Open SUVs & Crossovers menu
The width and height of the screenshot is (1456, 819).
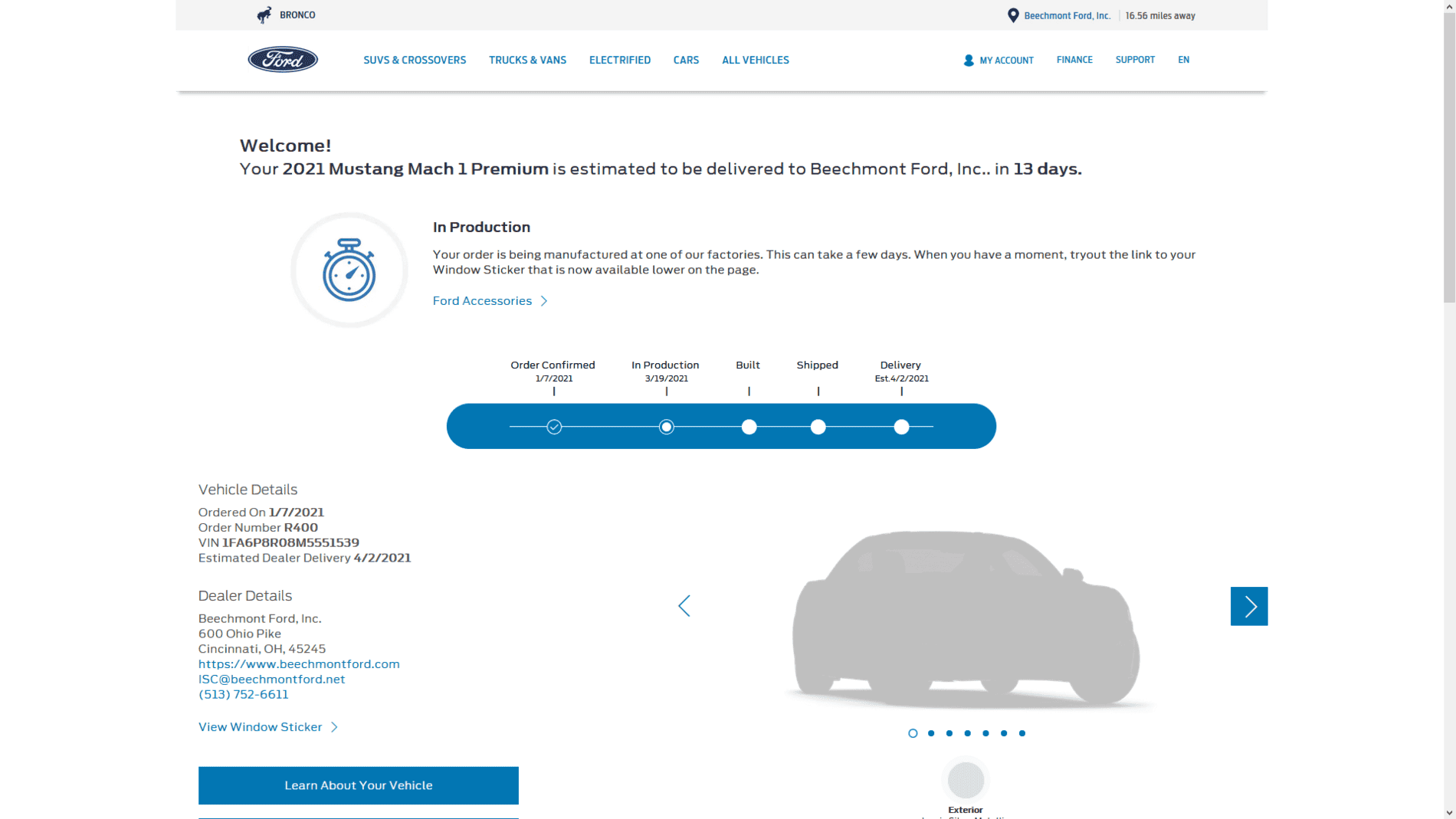point(415,60)
